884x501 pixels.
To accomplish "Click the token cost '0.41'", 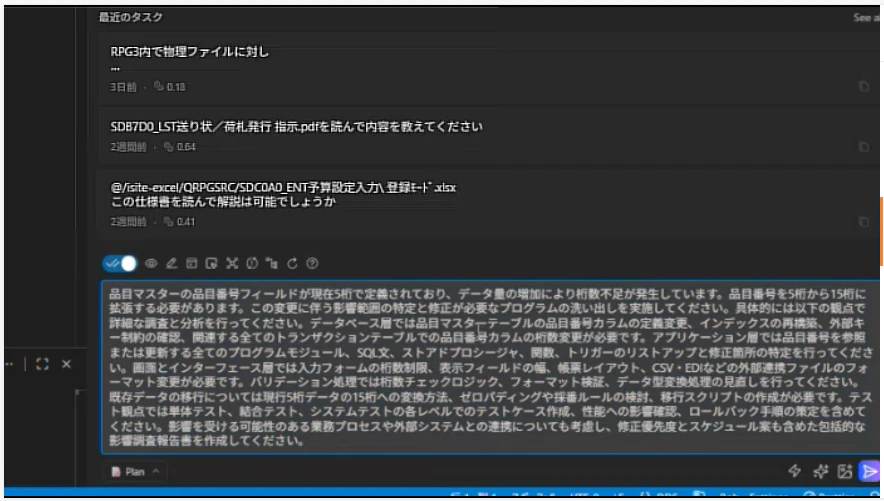I will pyautogui.click(x=185, y=222).
